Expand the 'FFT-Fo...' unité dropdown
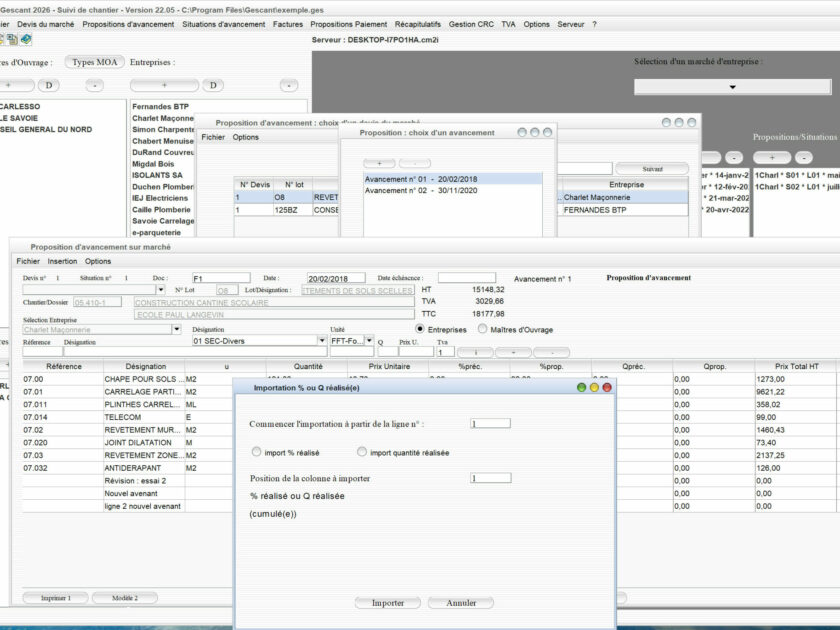This screenshot has height=630, width=840. coord(369,341)
